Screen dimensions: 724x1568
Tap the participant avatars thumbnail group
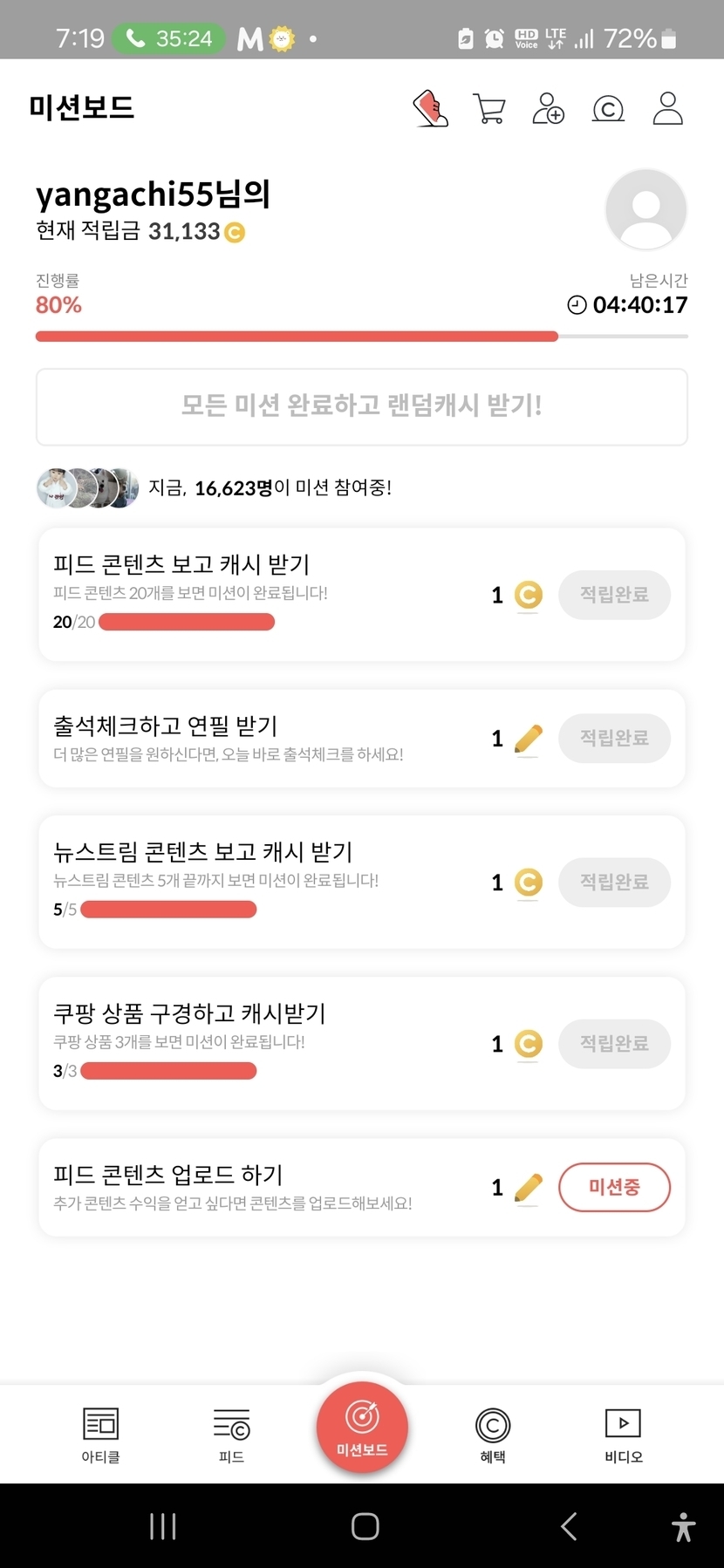pos(87,487)
